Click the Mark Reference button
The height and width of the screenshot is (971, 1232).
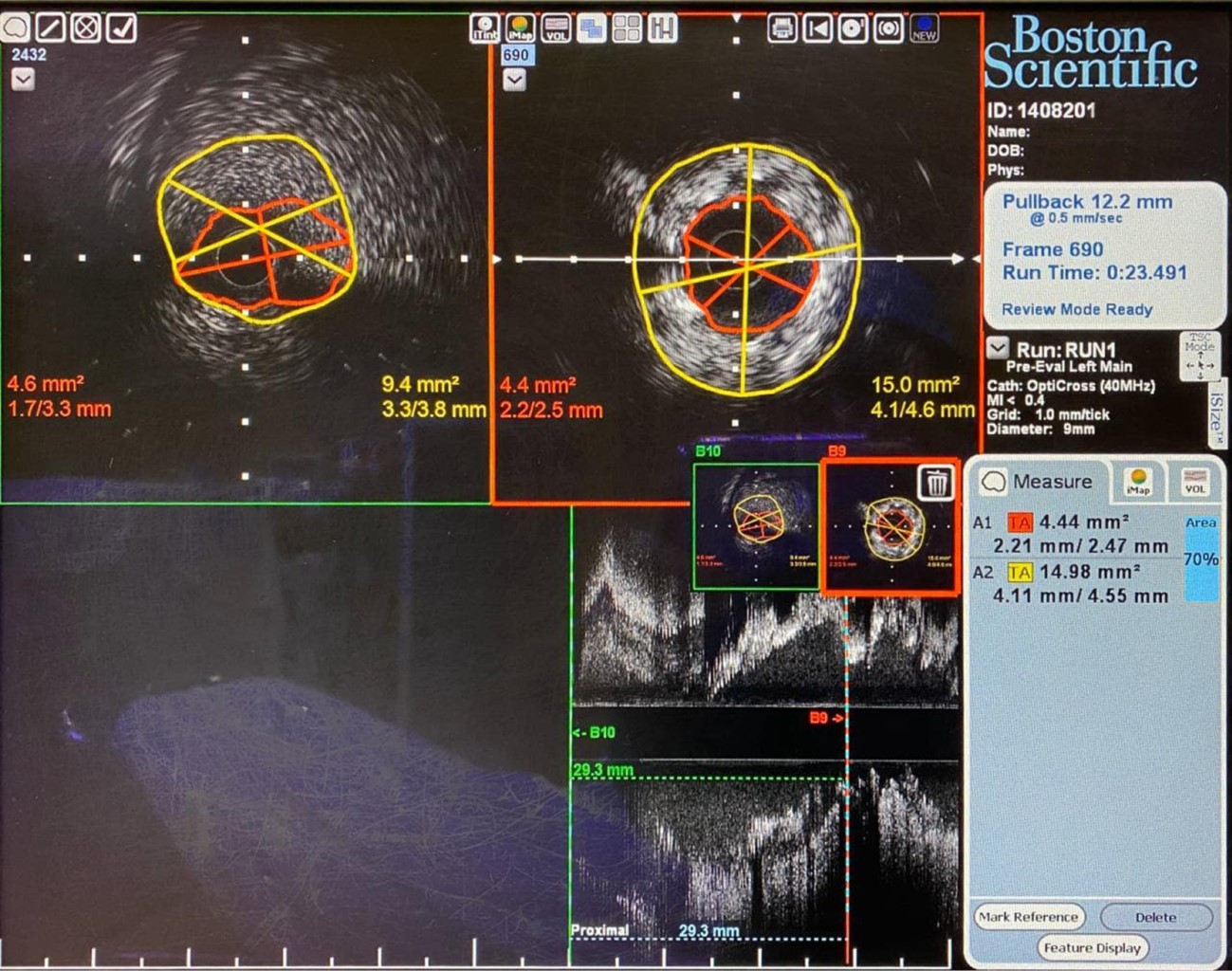(x=1028, y=916)
